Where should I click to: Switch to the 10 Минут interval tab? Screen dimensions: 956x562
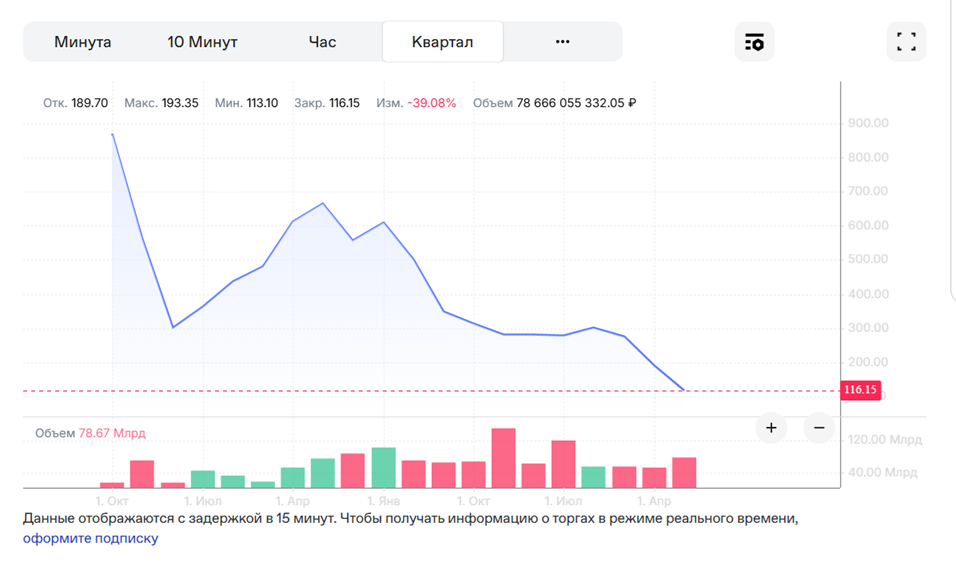(x=202, y=42)
